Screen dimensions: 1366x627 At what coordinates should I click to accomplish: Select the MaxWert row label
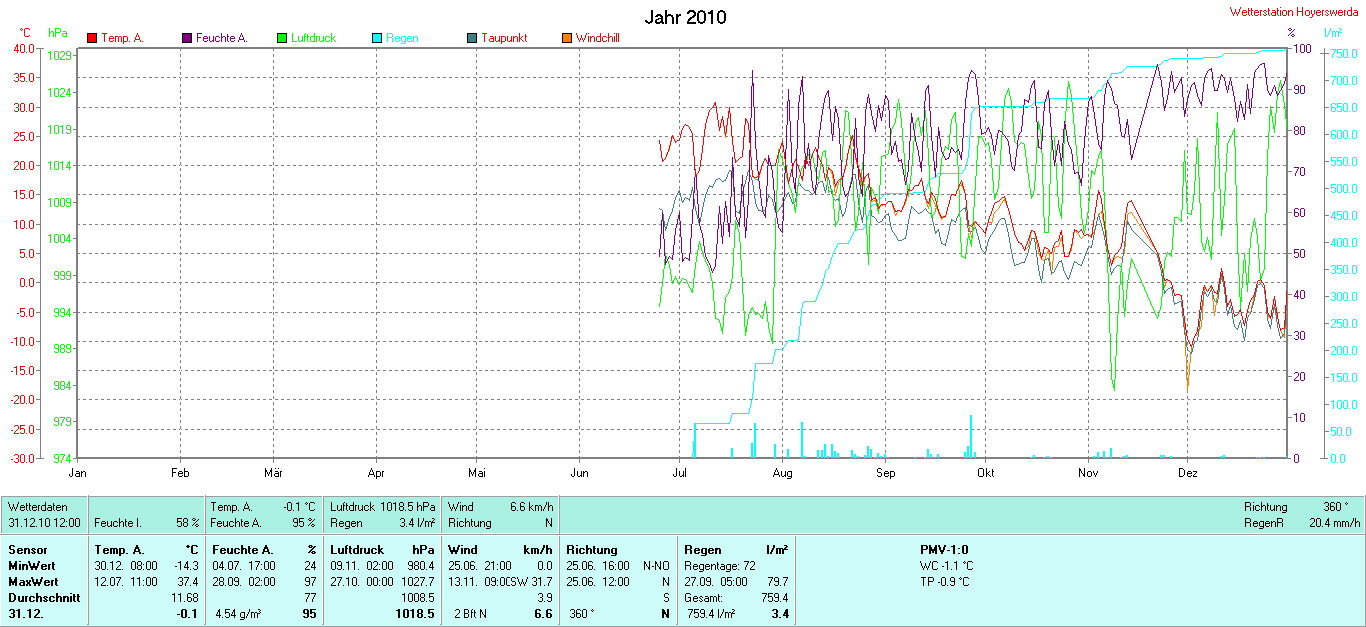33,582
